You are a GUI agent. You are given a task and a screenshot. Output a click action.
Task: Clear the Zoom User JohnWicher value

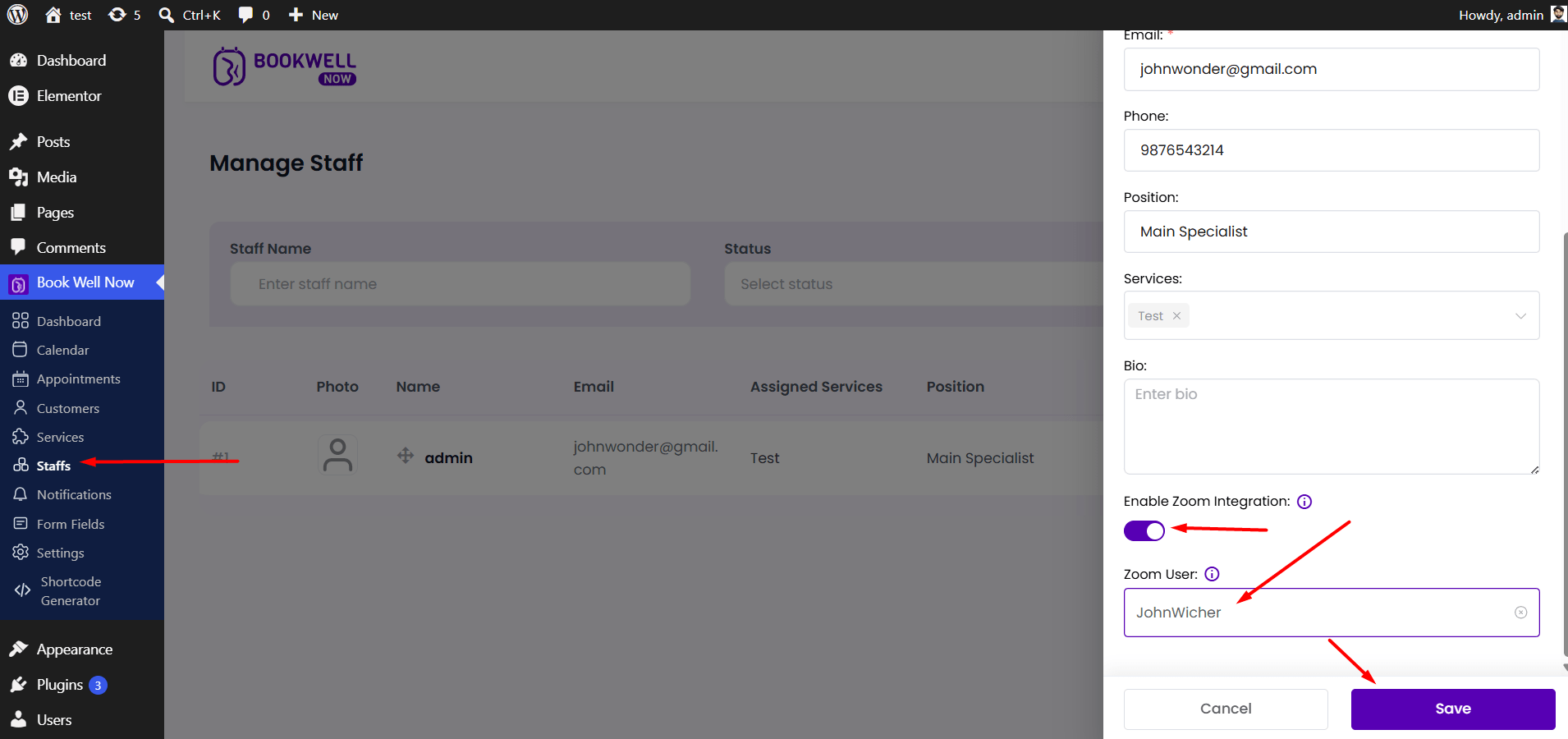pyautogui.click(x=1521, y=613)
